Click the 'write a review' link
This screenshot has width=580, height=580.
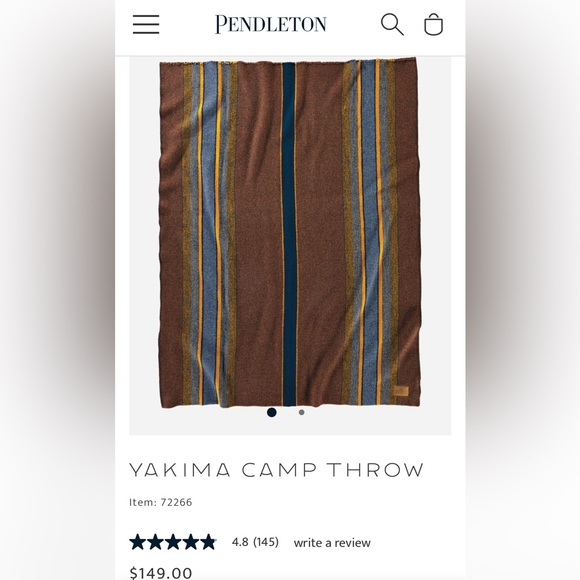332,543
